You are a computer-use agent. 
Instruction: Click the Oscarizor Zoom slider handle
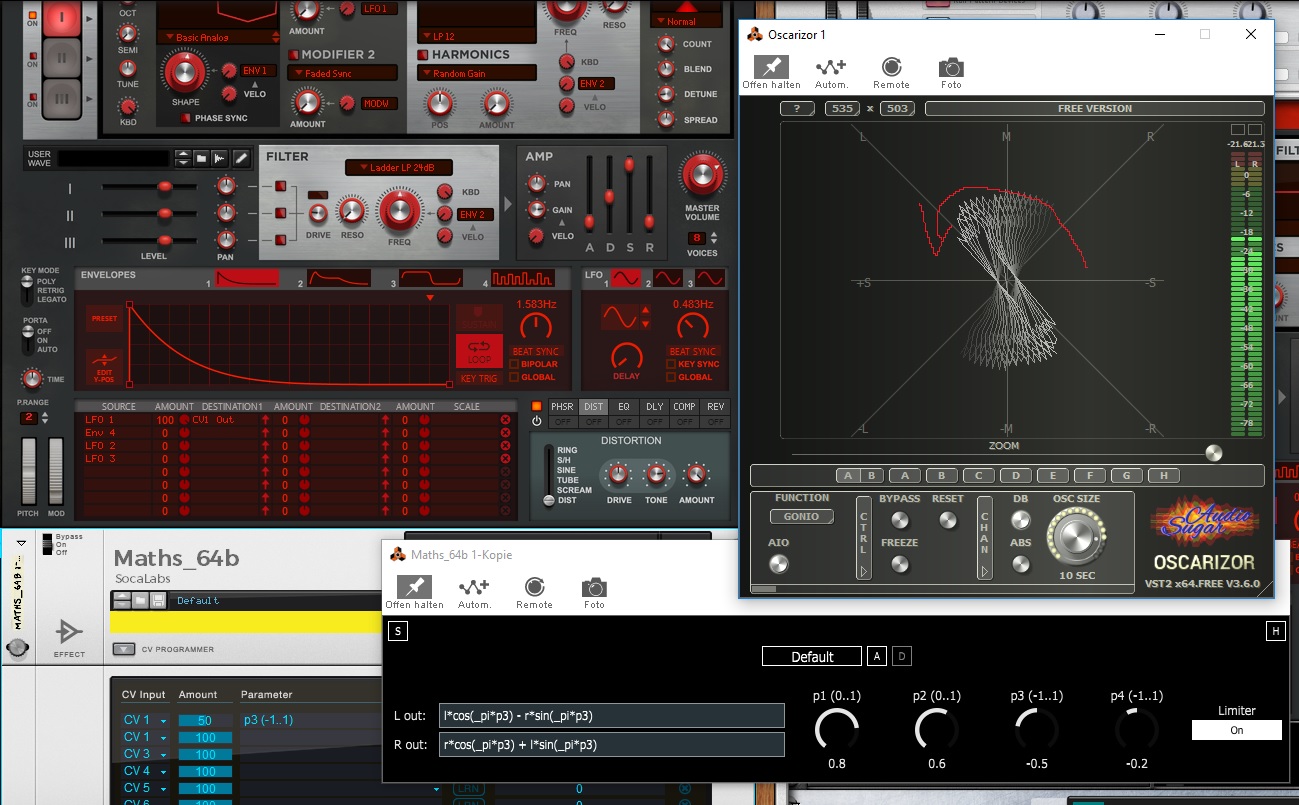point(1213,453)
